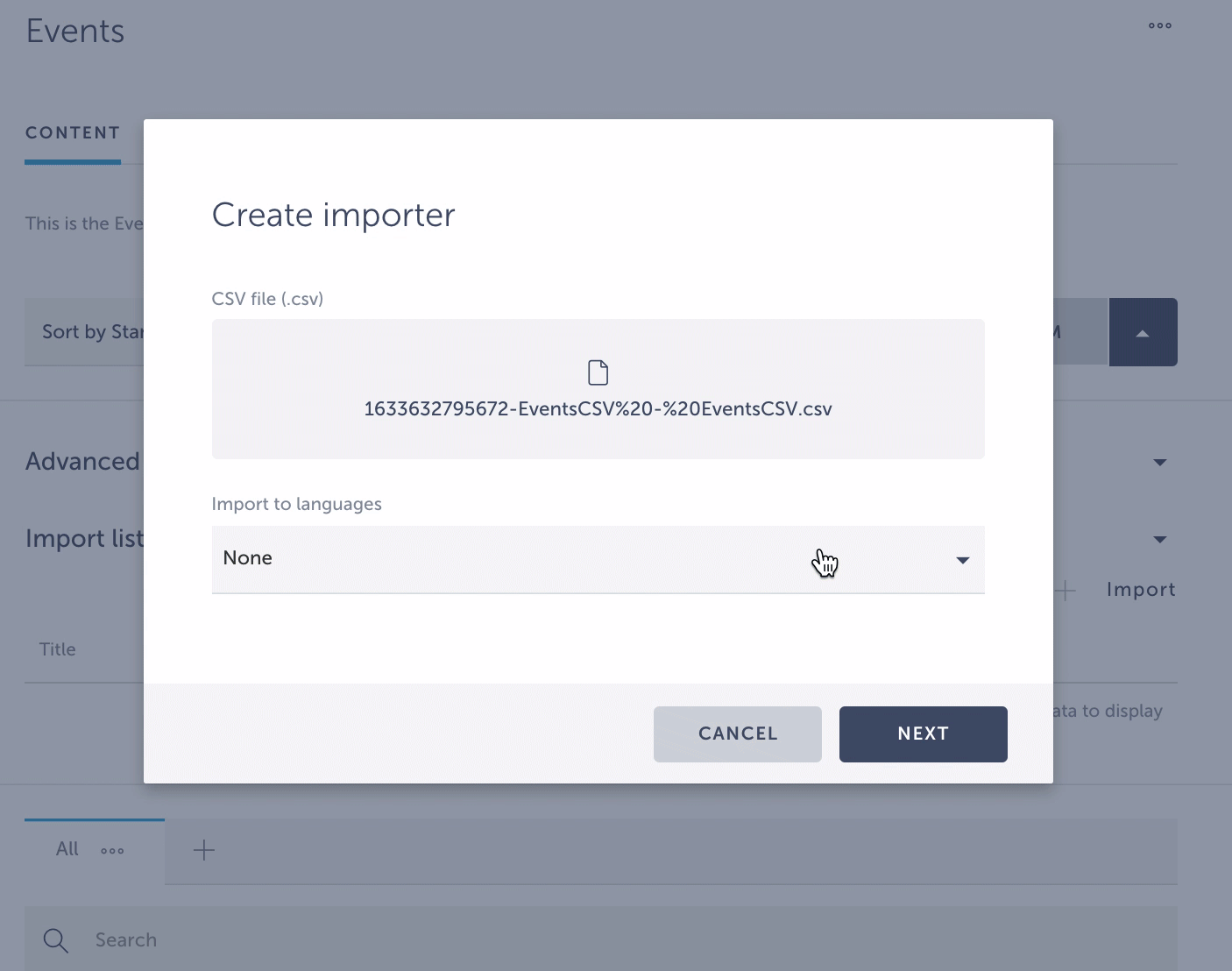This screenshot has width=1232, height=971.
Task: Open the Import to languages dropdown
Action: tap(598, 559)
